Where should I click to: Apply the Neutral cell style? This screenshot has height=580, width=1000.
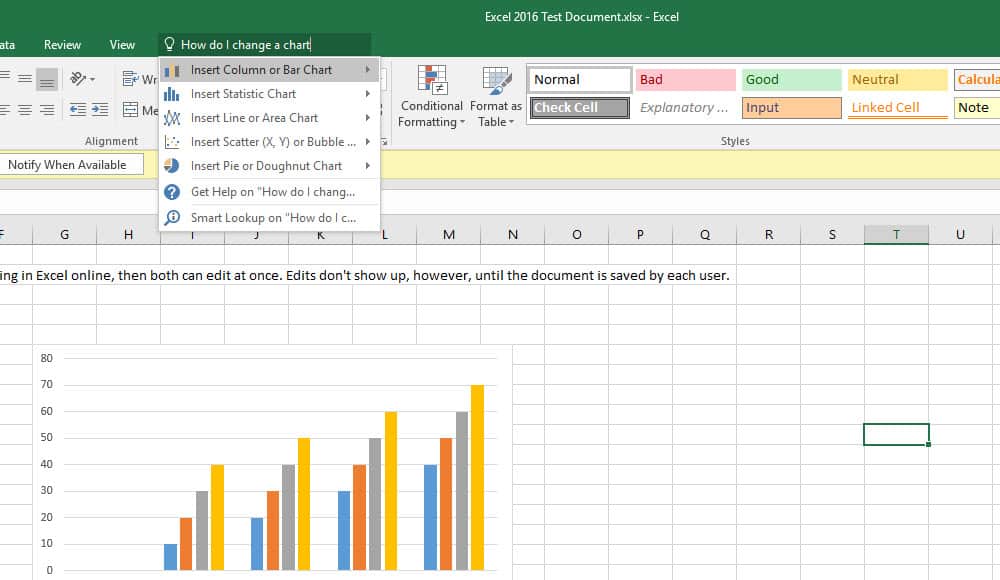click(897, 80)
